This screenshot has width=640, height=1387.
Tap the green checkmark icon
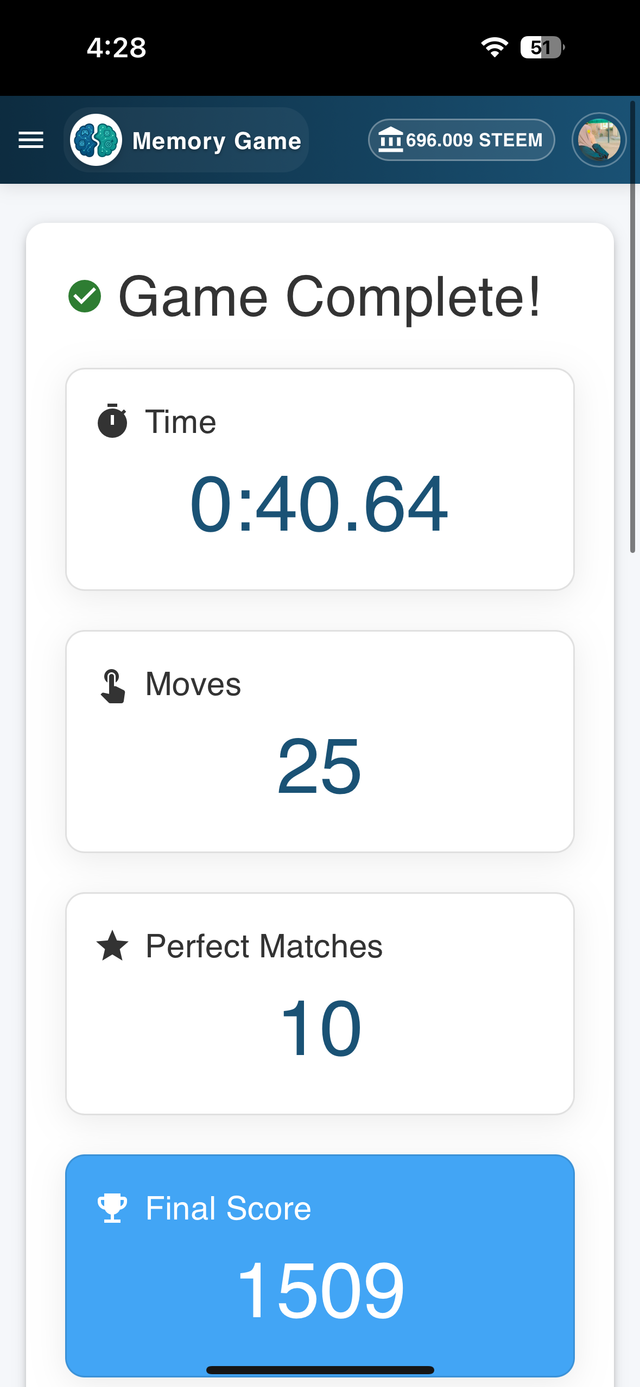point(85,297)
